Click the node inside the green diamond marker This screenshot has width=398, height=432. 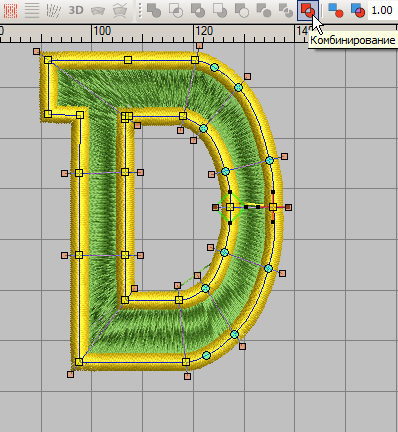[x=230, y=207]
